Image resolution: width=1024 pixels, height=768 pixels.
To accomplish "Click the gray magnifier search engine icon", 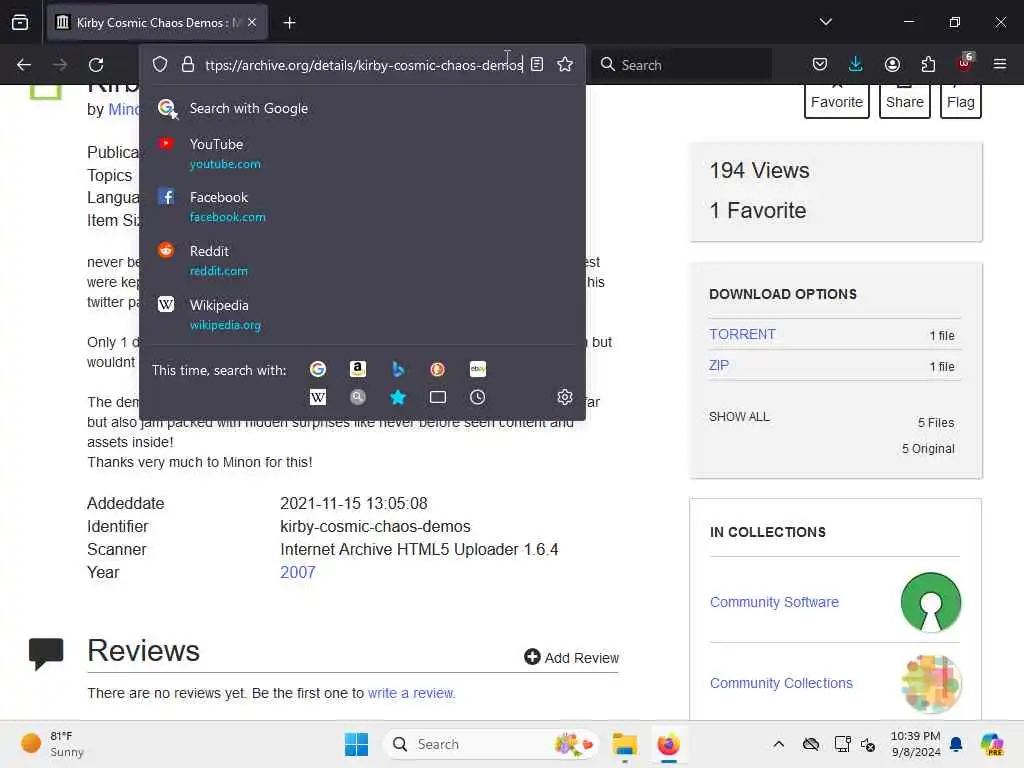I will coord(358,397).
